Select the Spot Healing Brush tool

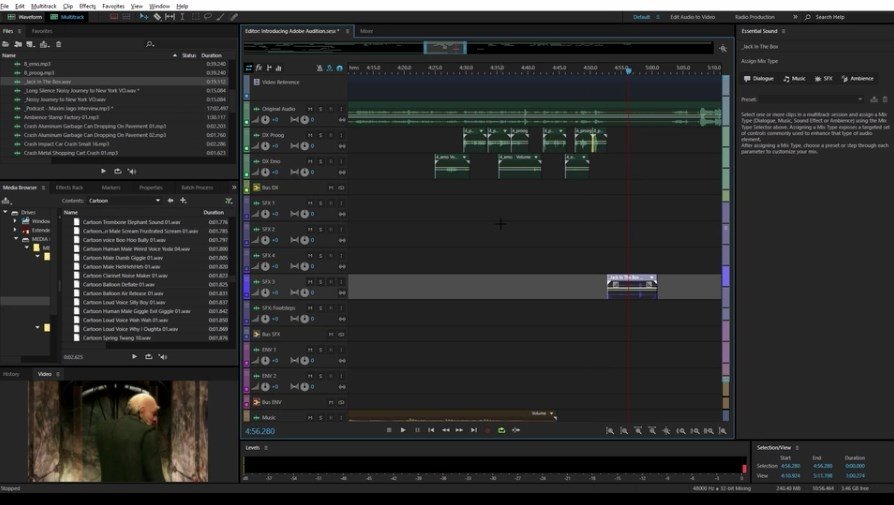234,17
